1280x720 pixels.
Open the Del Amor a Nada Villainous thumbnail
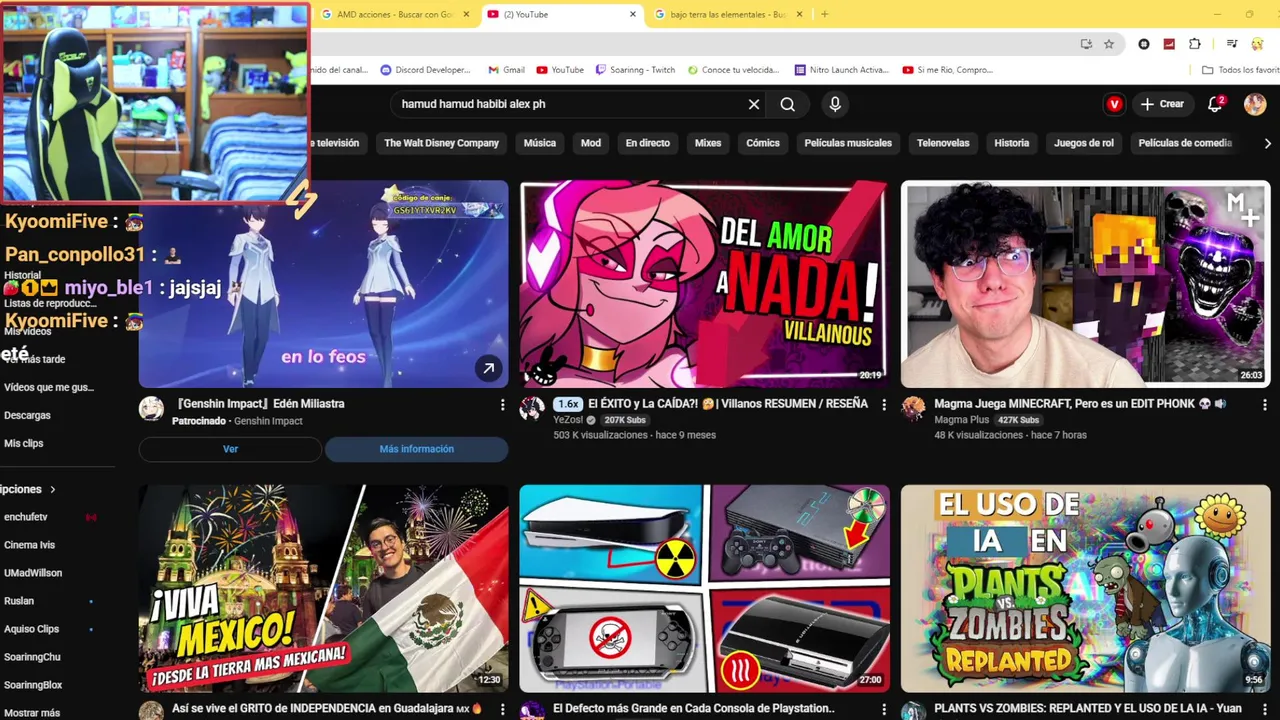coord(704,284)
